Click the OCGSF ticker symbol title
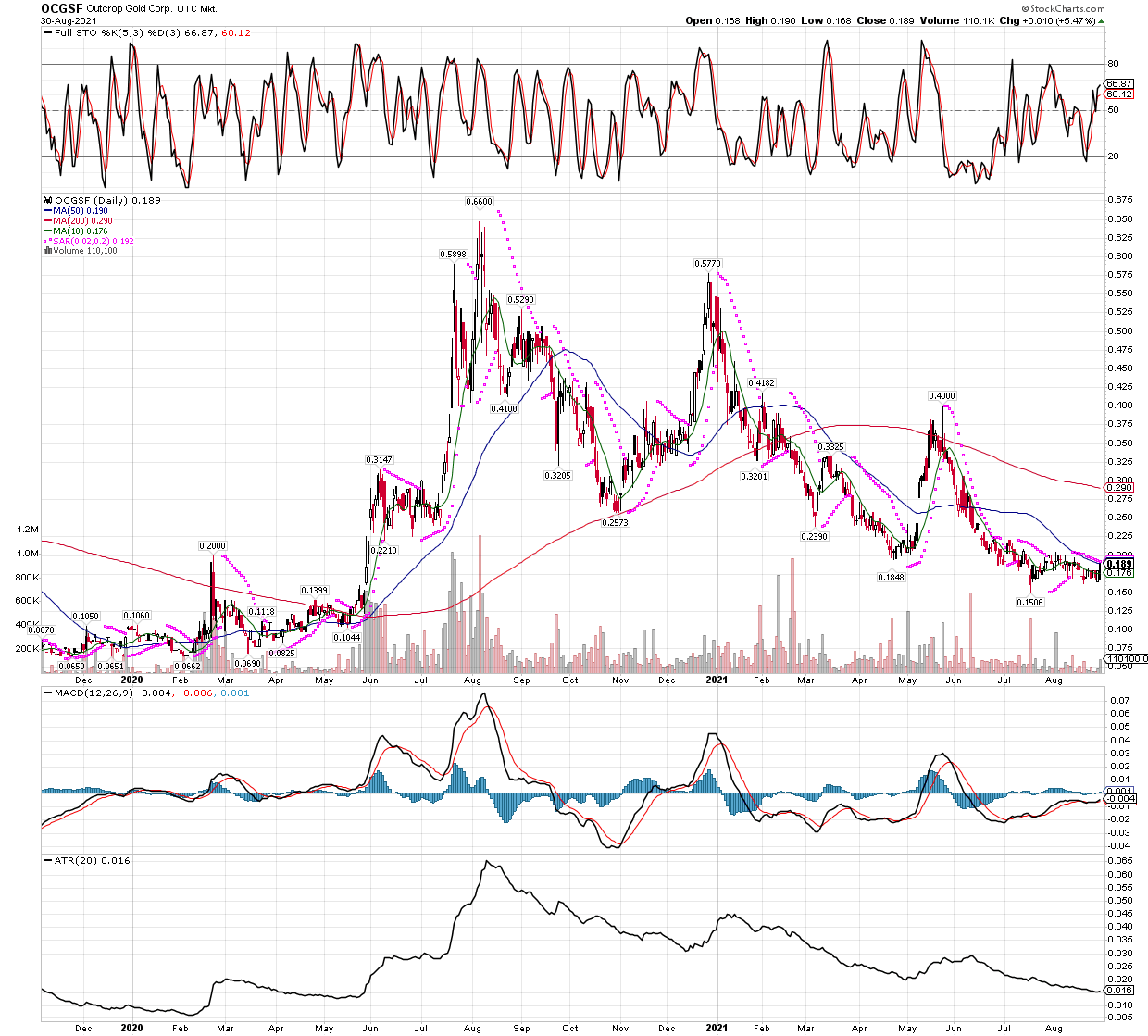Image resolution: width=1148 pixels, height=1036 pixels. click(61, 7)
